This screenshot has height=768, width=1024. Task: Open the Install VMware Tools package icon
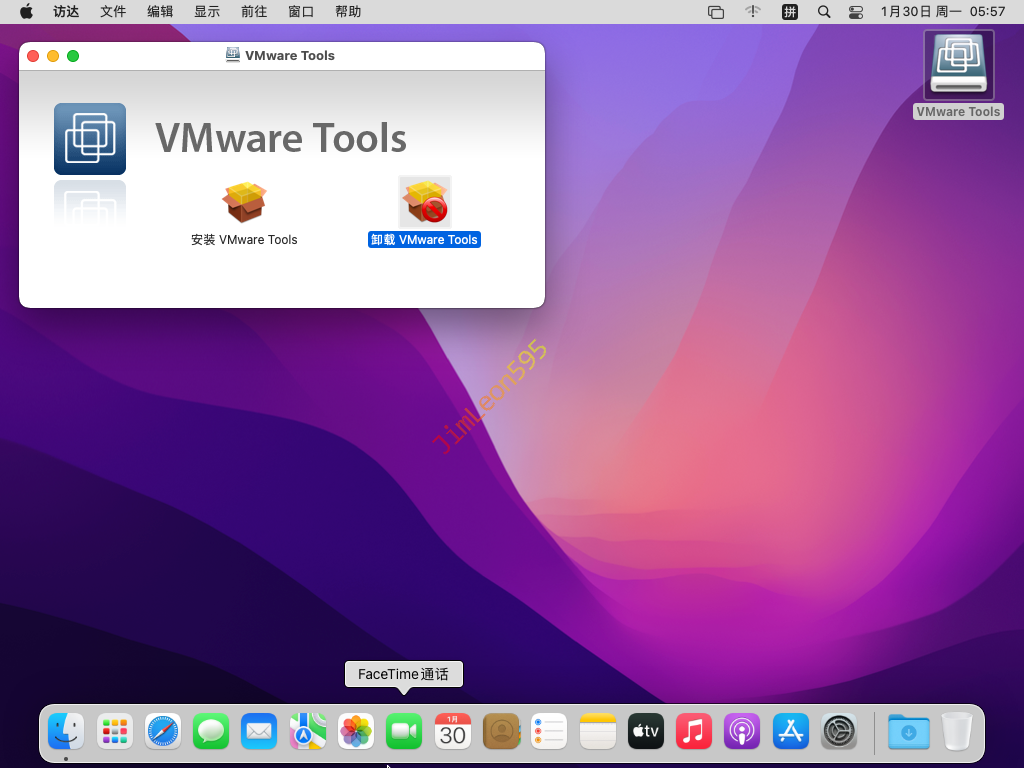pos(244,203)
